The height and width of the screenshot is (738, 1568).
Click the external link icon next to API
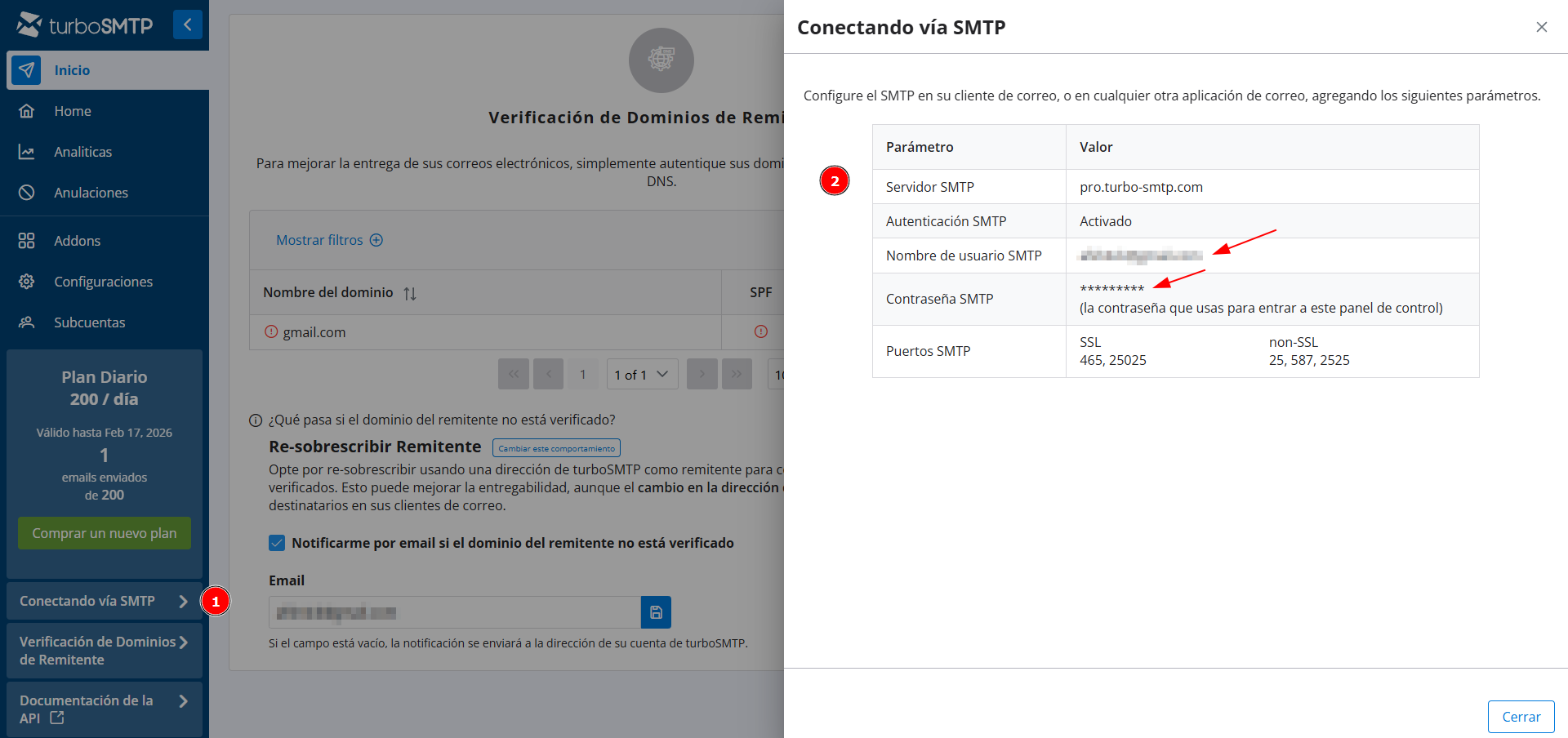(56, 718)
